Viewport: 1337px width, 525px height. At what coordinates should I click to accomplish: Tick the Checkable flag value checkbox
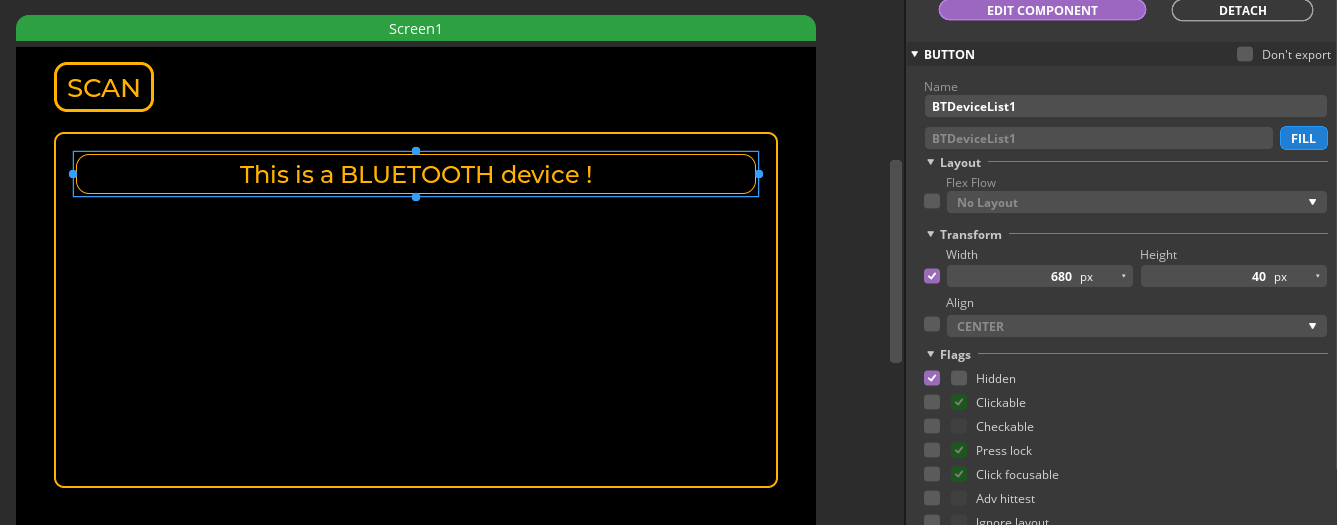pos(959,426)
